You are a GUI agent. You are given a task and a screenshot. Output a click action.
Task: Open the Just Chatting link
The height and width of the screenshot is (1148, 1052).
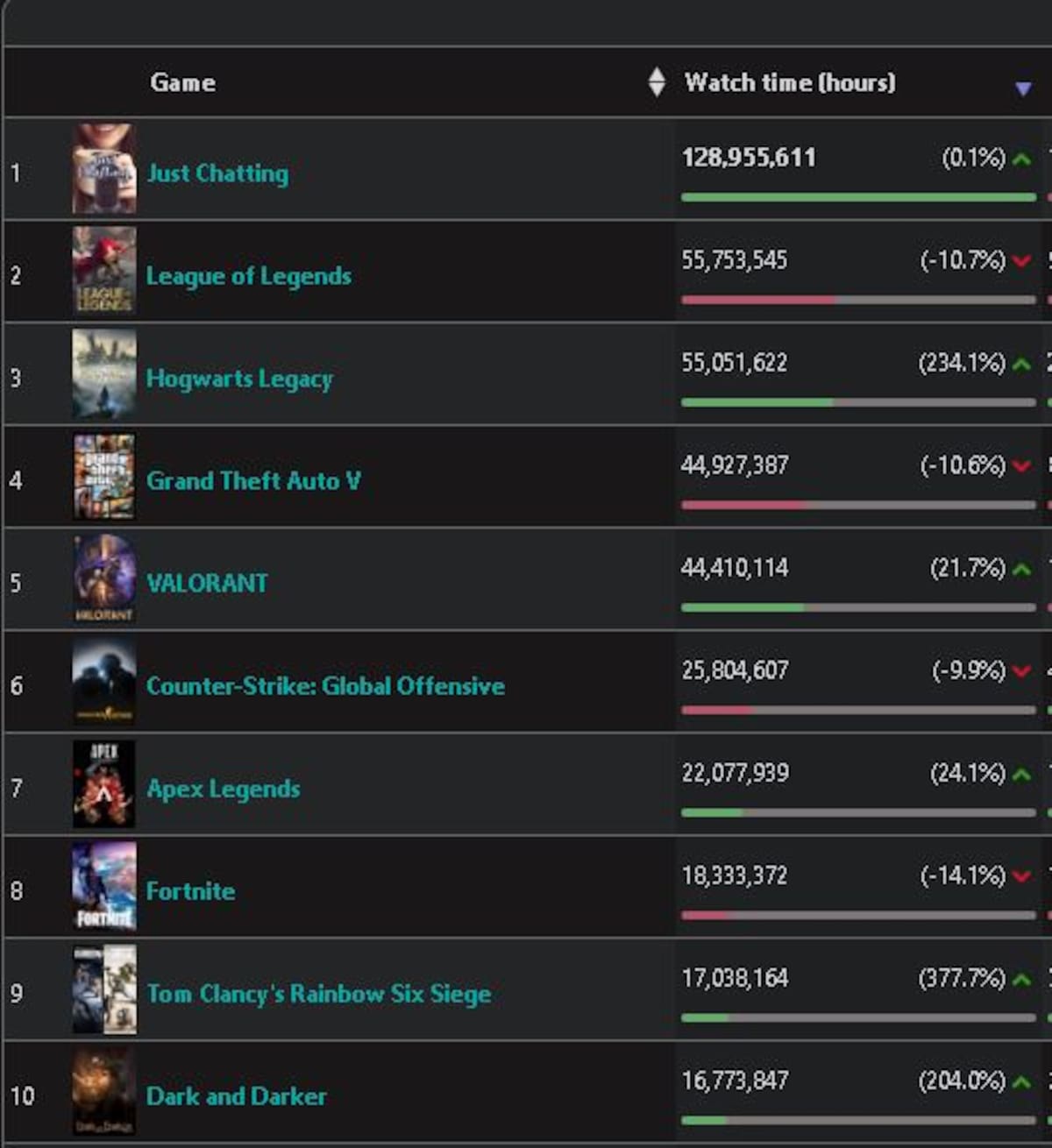tap(217, 174)
